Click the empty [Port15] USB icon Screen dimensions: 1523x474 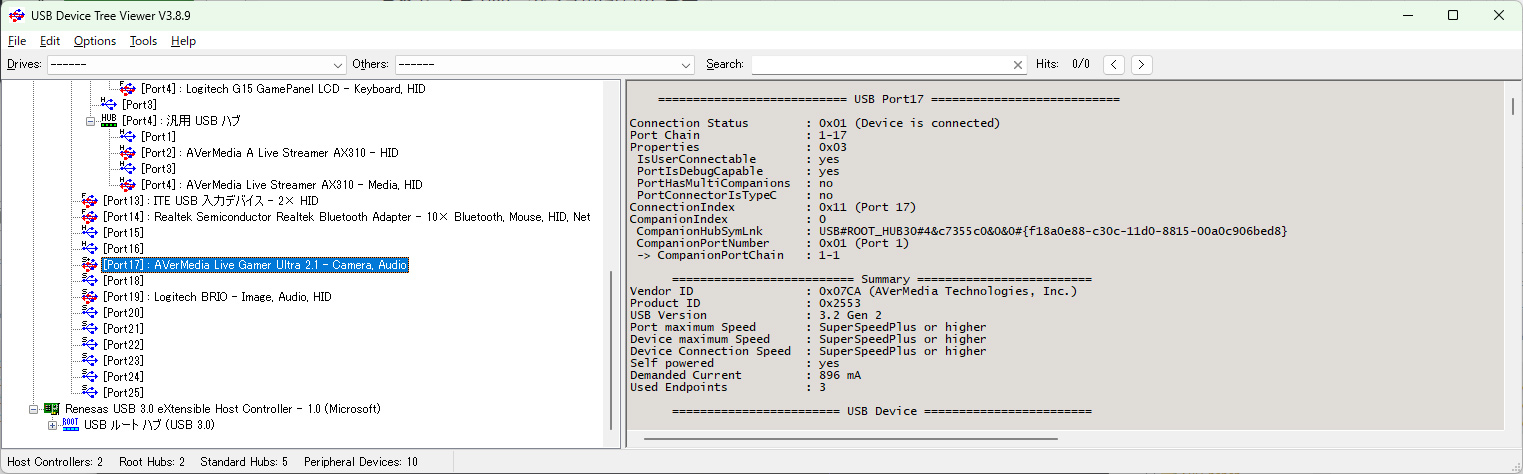click(x=90, y=232)
